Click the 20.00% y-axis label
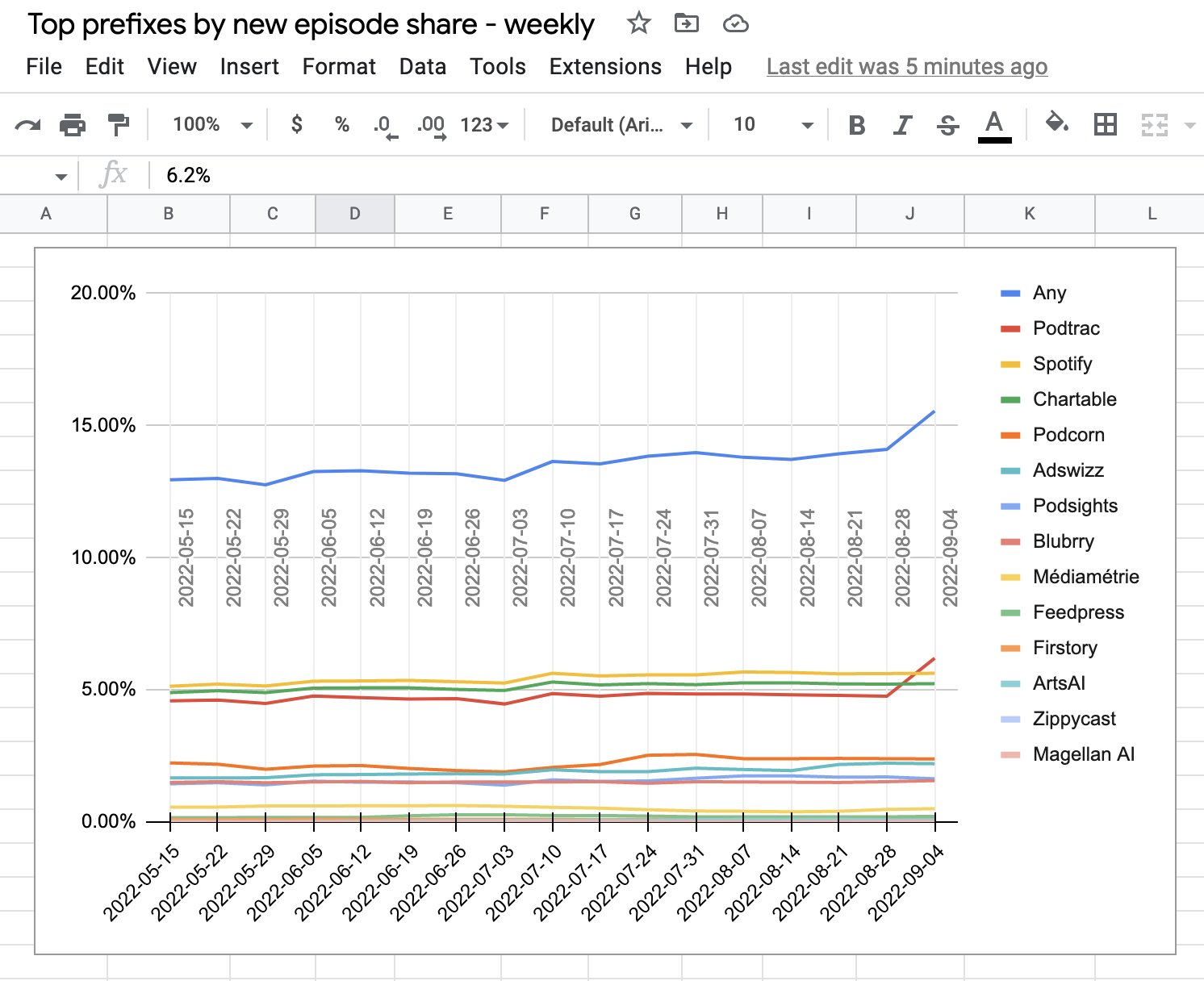This screenshot has width=1204, height=981. [103, 293]
